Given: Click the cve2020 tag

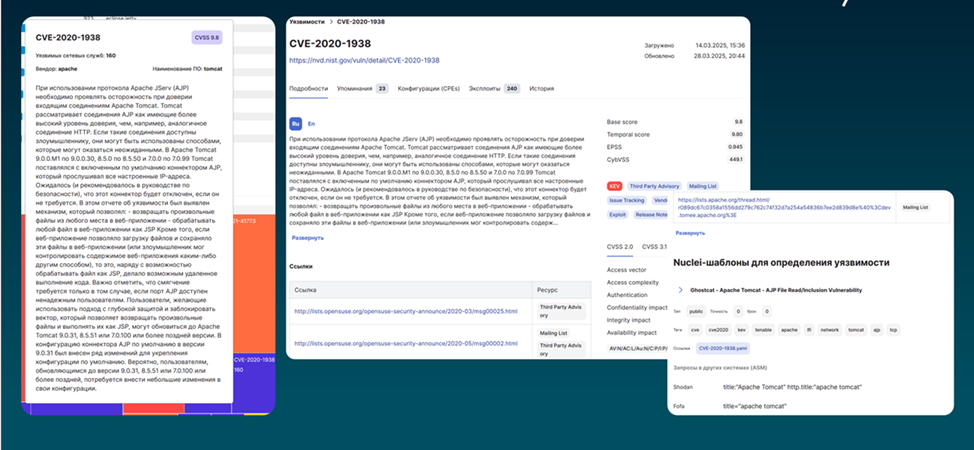Looking at the screenshot, I should (x=720, y=330).
